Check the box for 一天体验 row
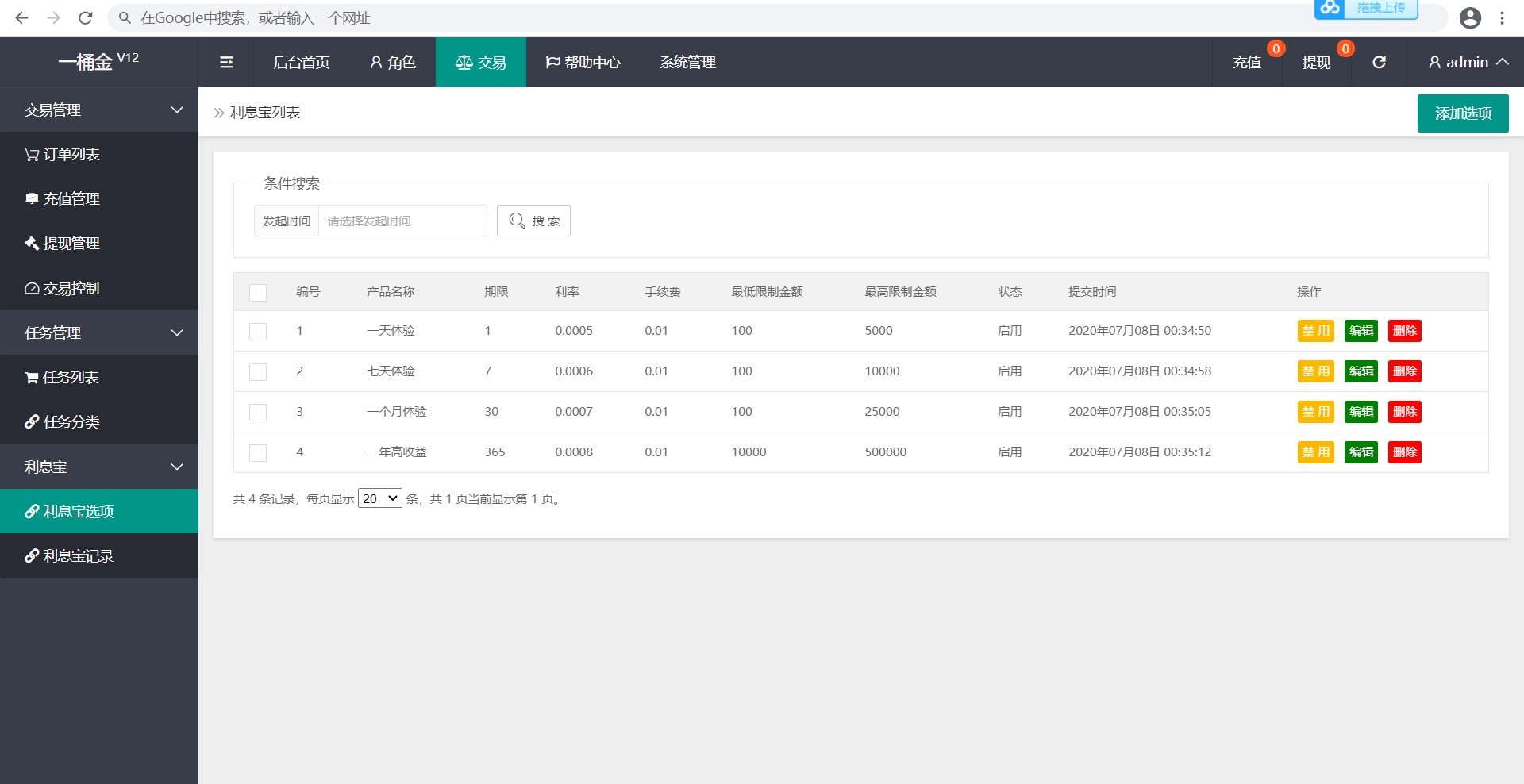Screen dimensions: 1524x784 pyautogui.click(x=258, y=331)
